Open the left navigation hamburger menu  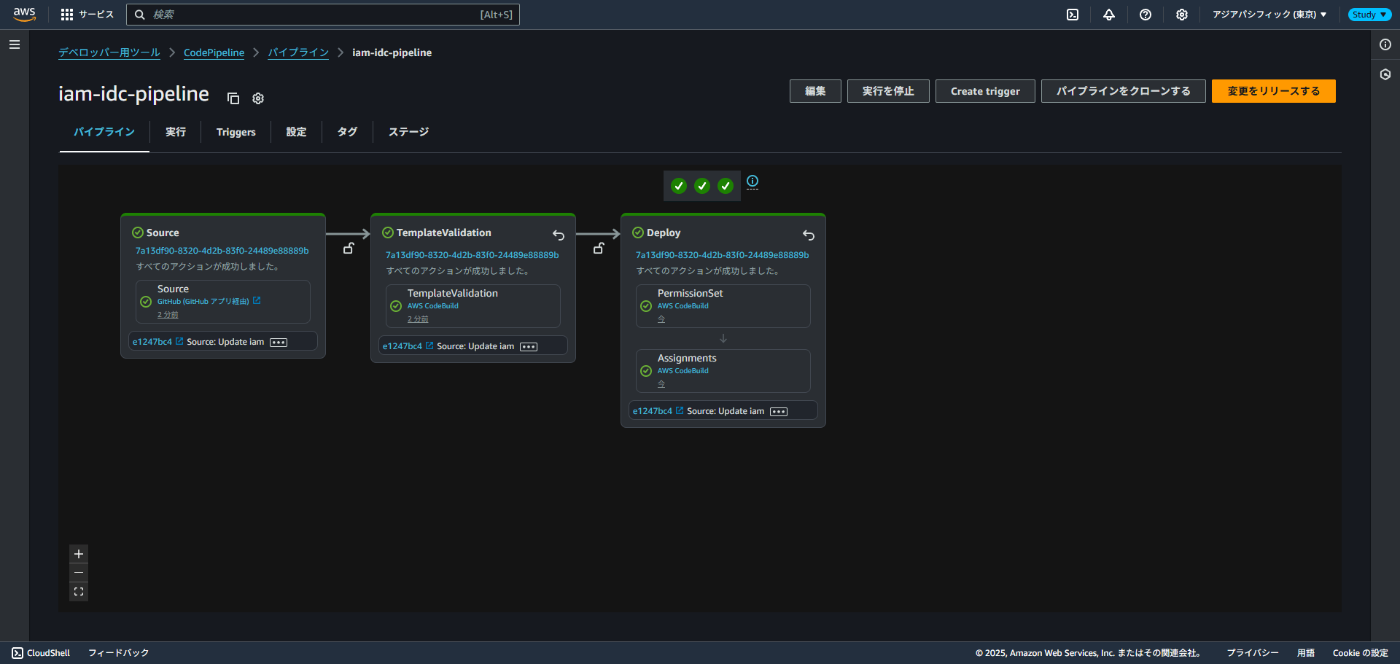tap(14, 45)
